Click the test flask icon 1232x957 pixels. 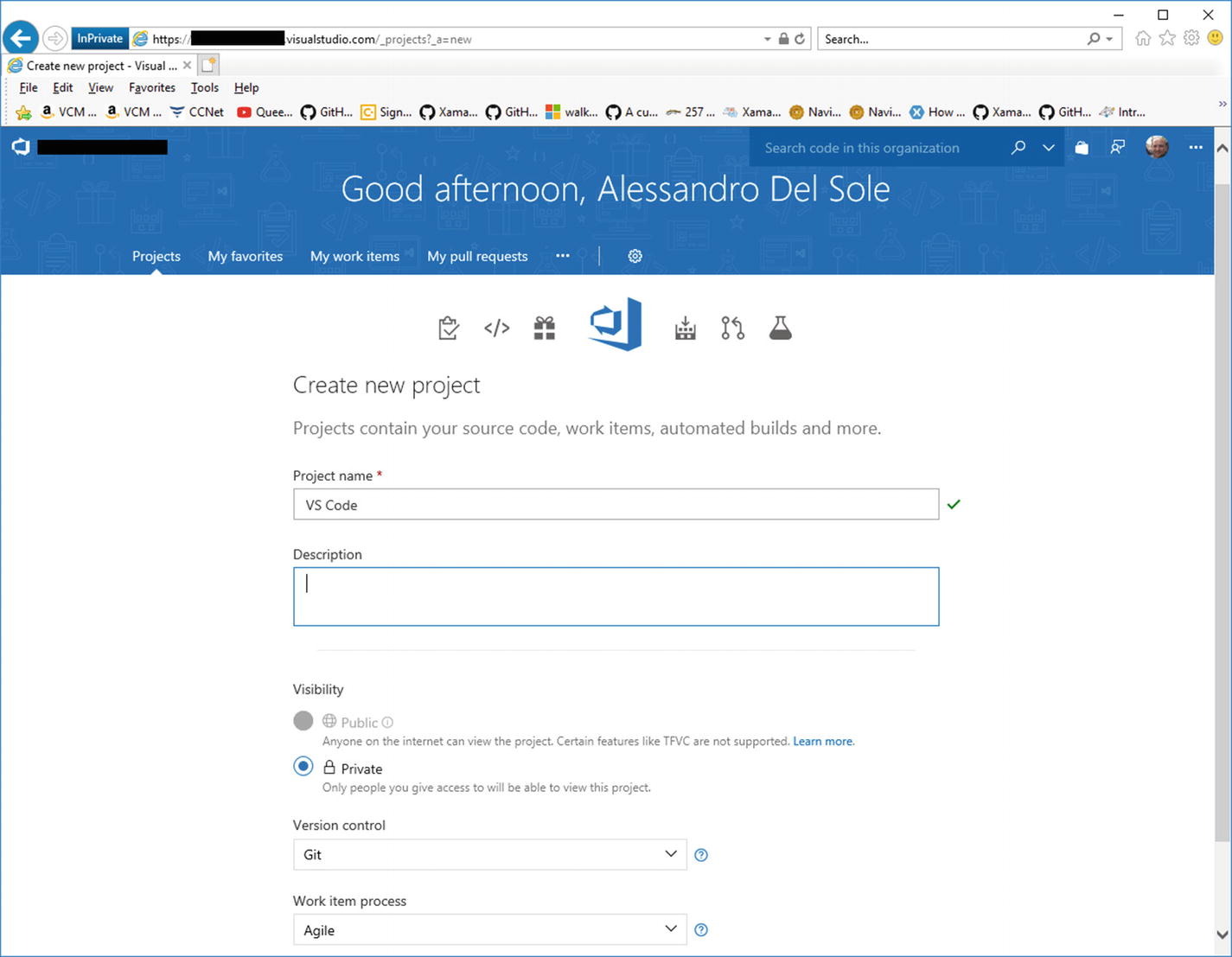[x=780, y=329]
